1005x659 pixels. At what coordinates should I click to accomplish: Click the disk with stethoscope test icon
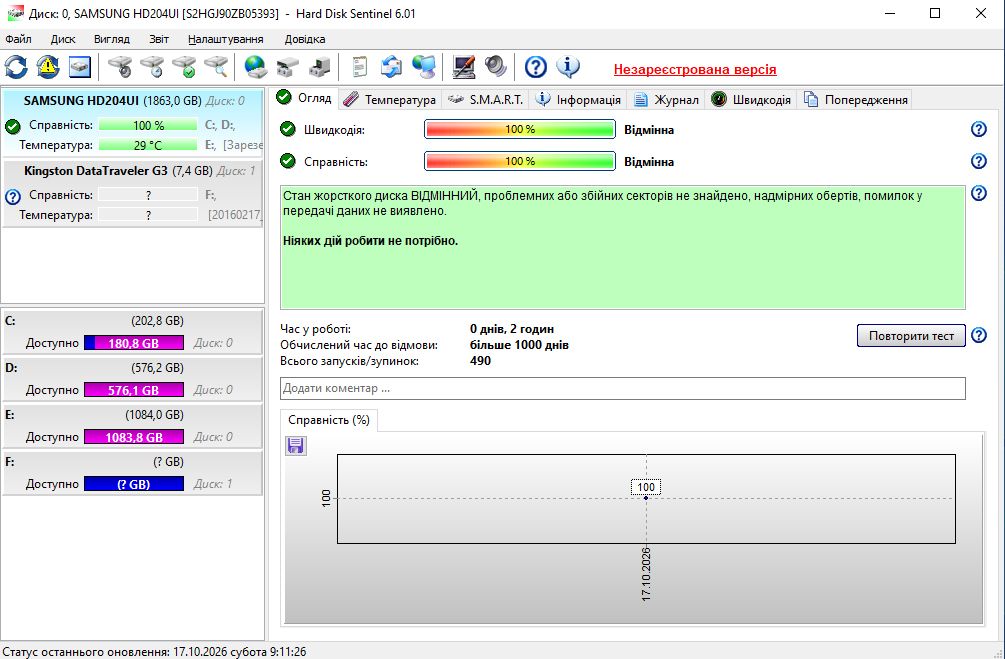coord(120,67)
